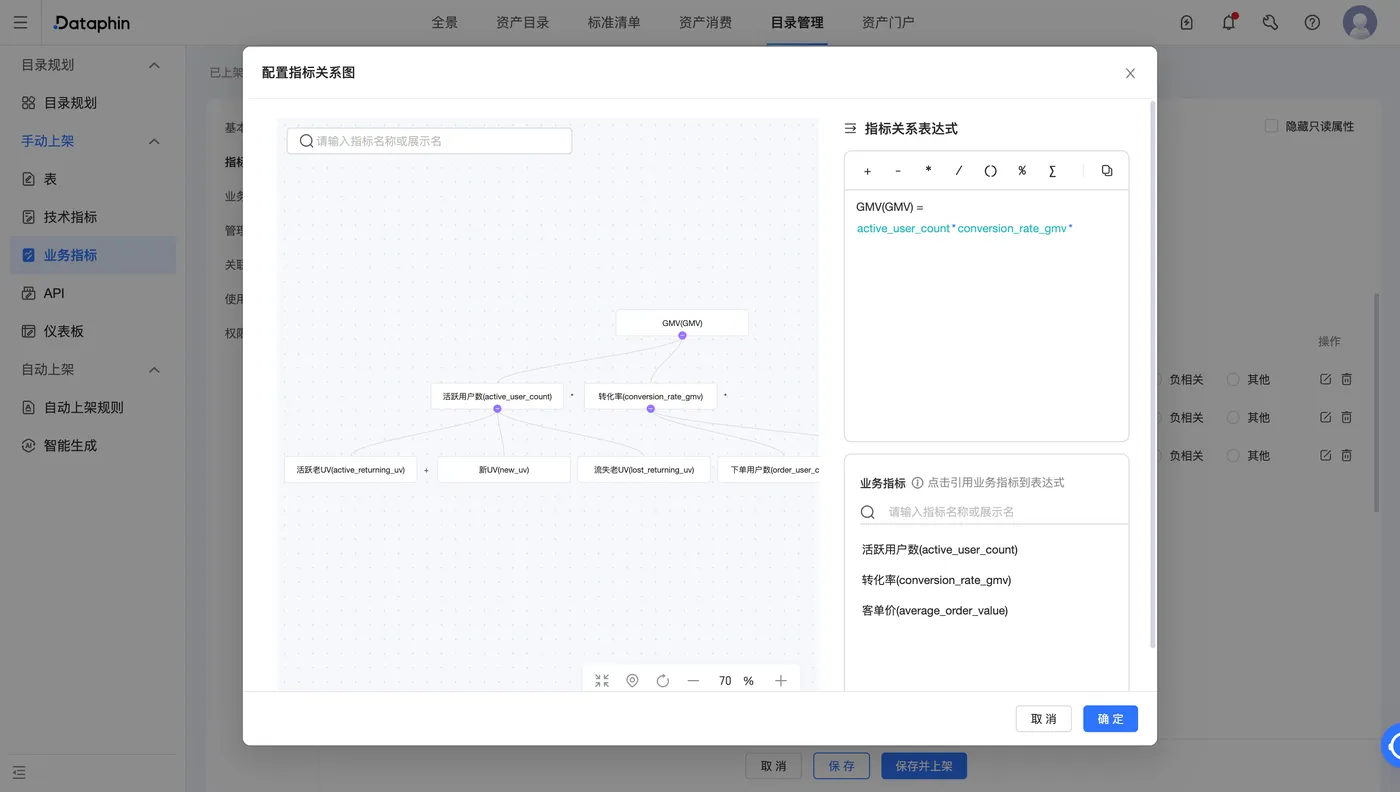Insert the plus operator into the expression
This screenshot has width=1400, height=792.
(867, 171)
